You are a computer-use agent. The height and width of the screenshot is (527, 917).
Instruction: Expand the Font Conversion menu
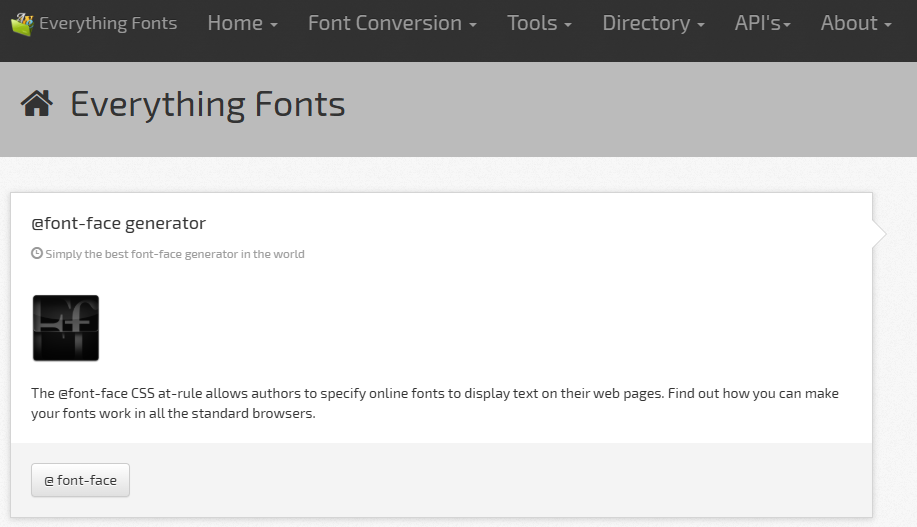392,23
